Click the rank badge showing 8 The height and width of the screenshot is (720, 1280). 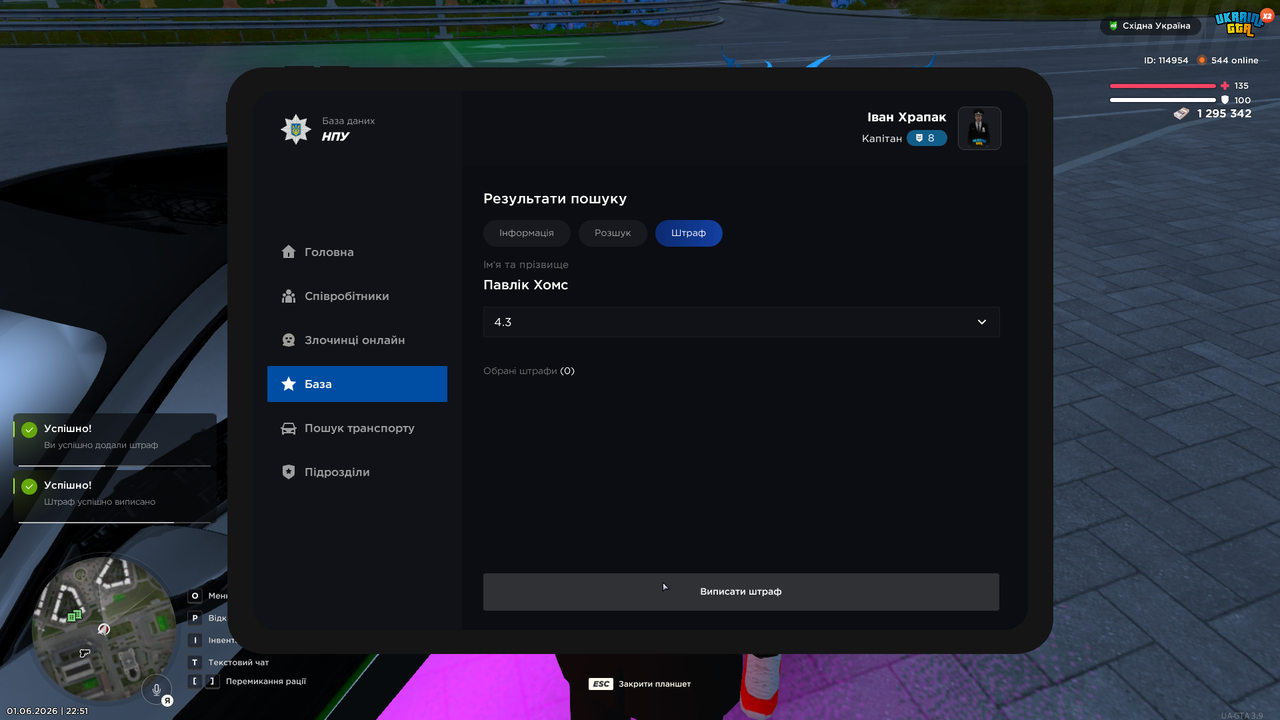[x=927, y=138]
